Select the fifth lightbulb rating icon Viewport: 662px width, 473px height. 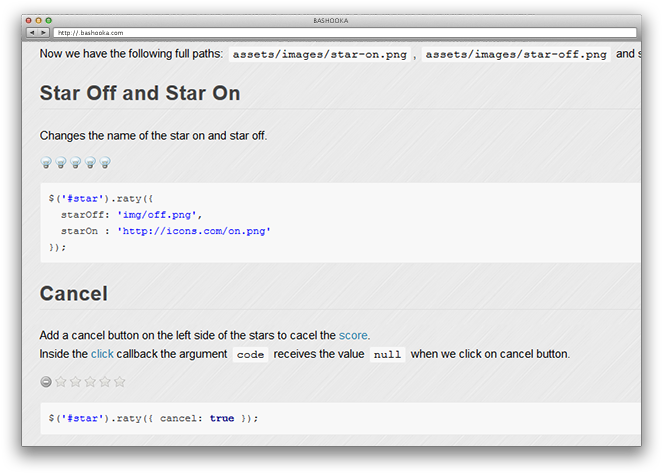coord(105,163)
